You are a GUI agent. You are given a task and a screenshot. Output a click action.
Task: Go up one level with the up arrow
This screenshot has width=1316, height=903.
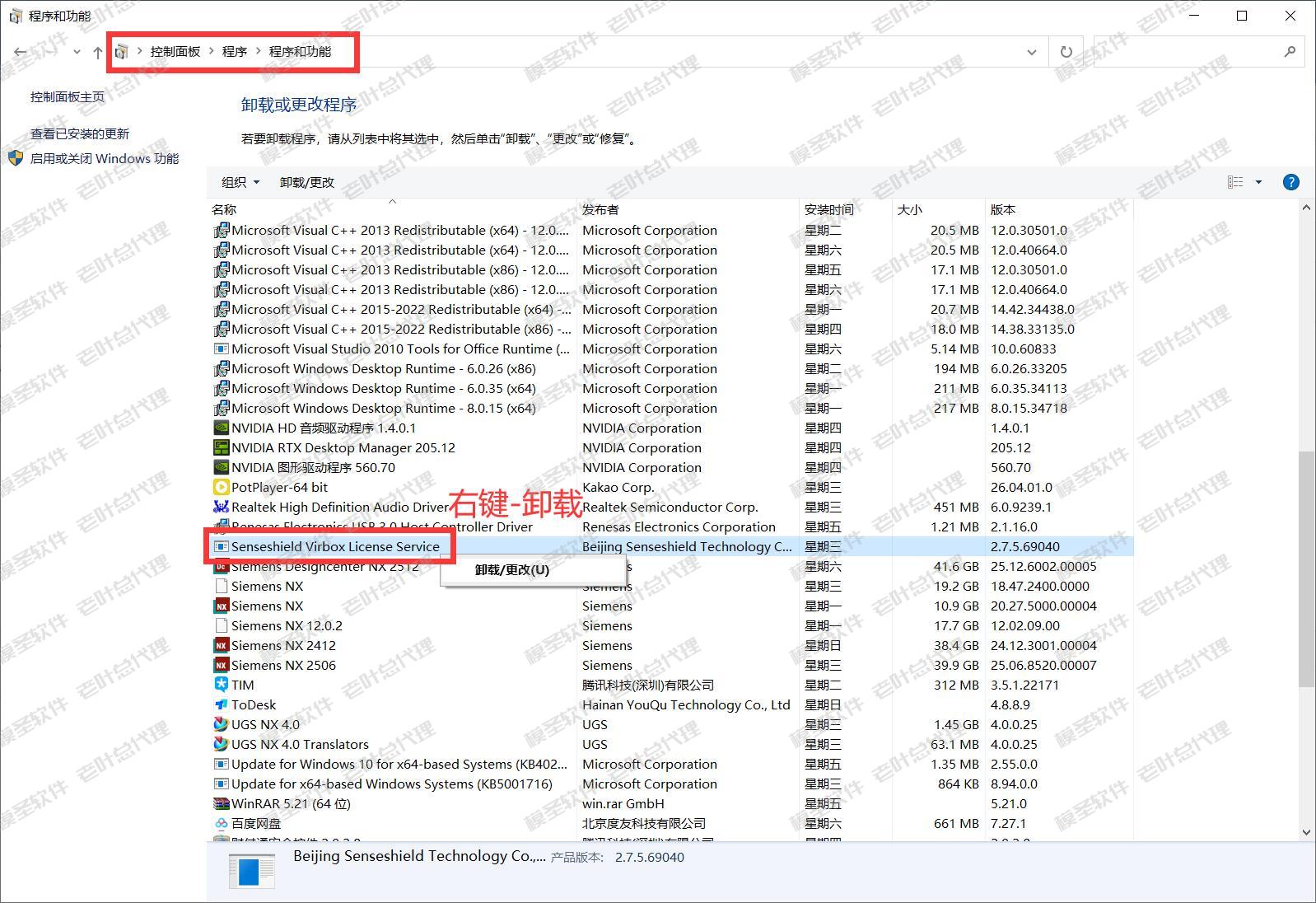pos(98,52)
